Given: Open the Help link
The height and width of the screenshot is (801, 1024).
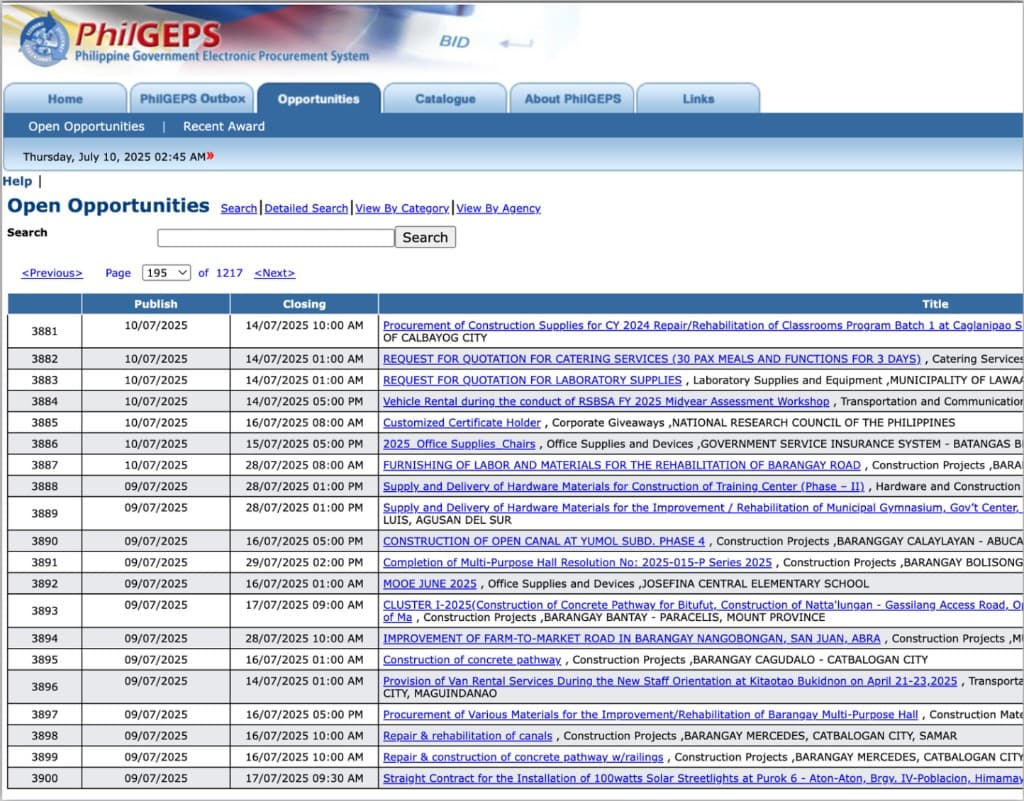Looking at the screenshot, I should pos(17,181).
